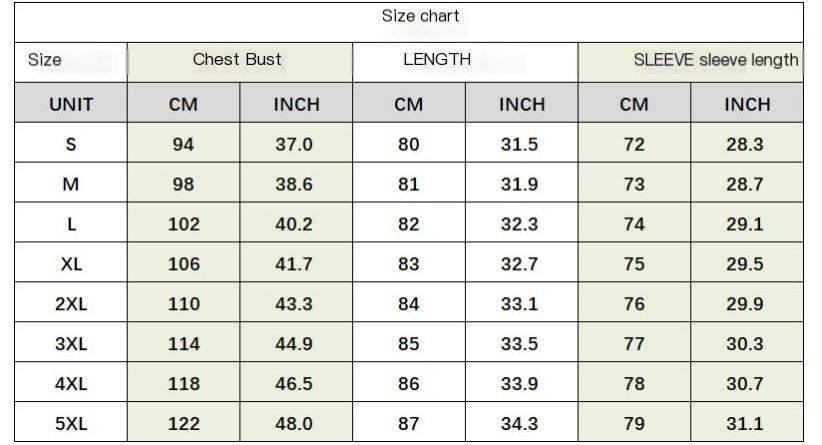
Task: Select the S size row label
Action: (x=71, y=144)
